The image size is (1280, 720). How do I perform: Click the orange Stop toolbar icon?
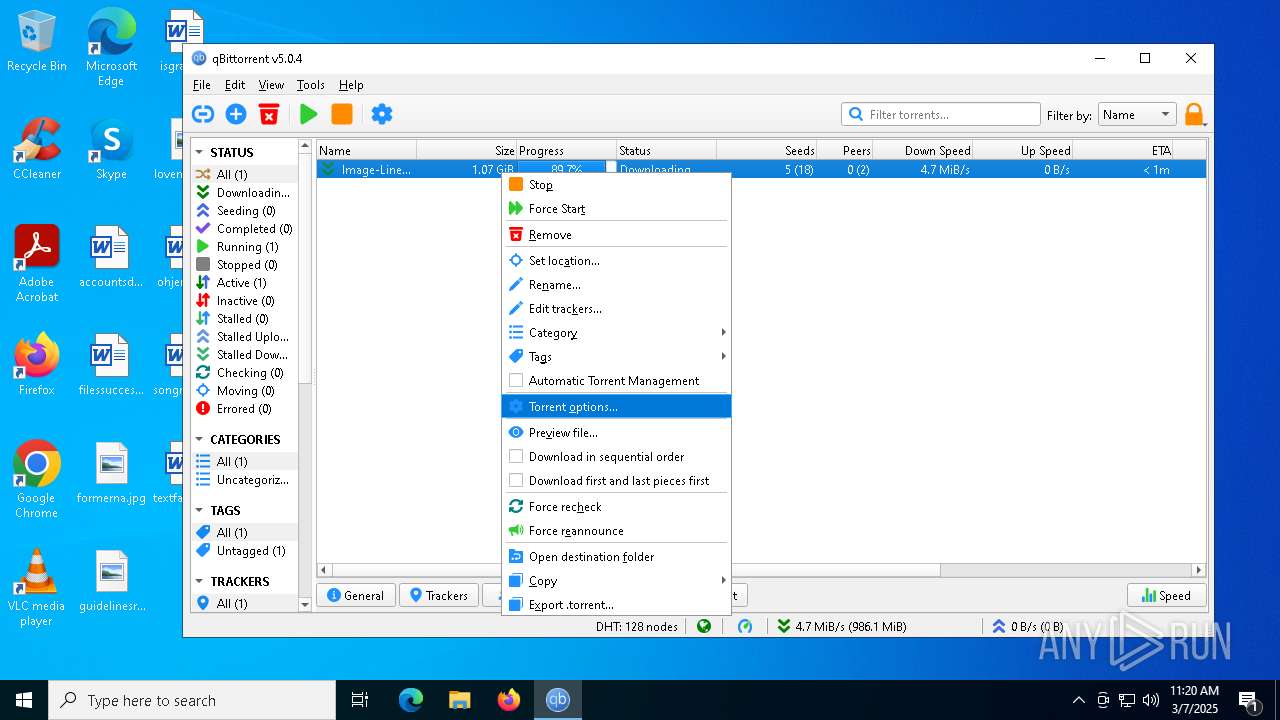pos(342,114)
